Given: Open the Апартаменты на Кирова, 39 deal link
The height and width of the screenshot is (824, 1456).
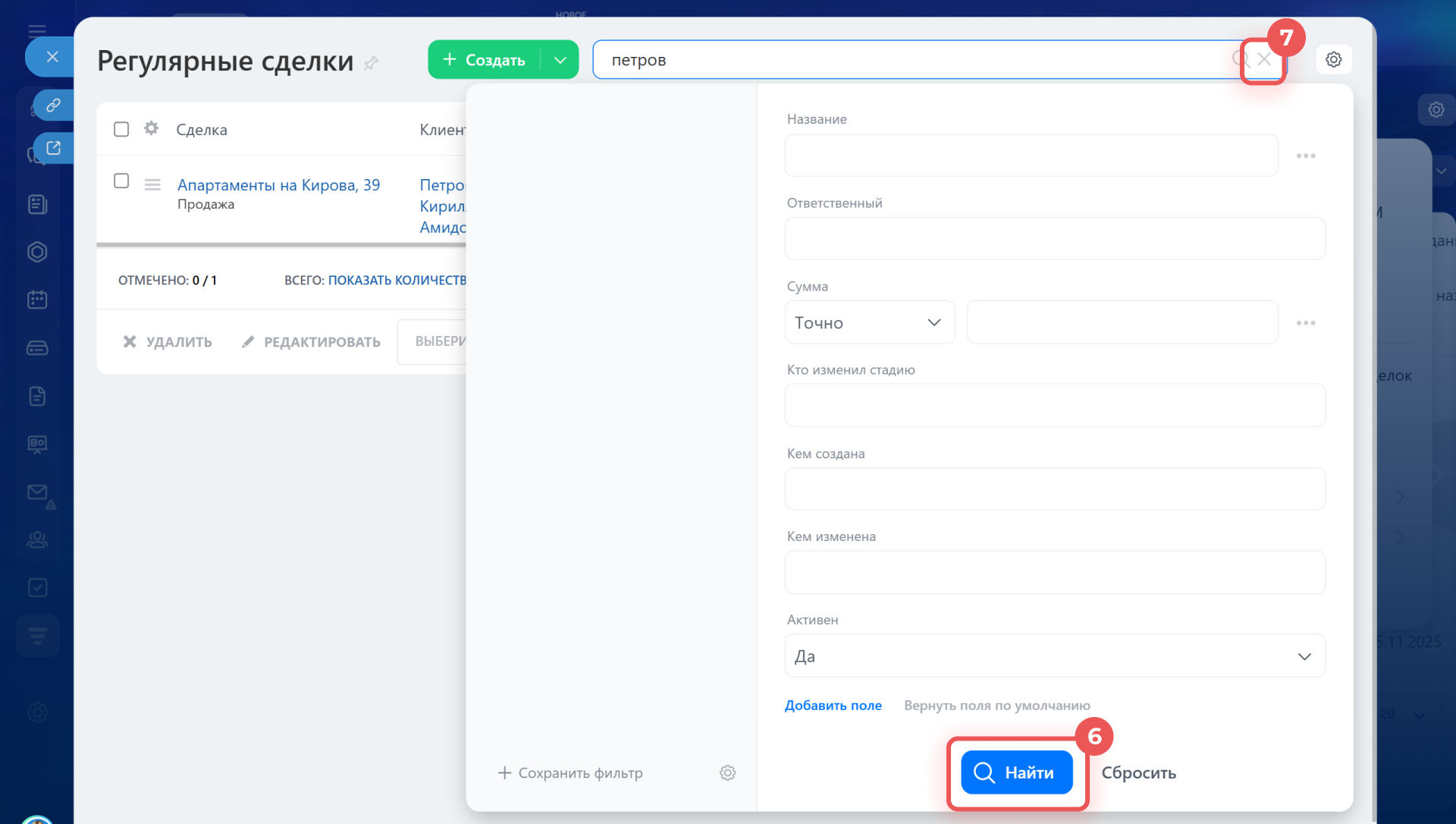Looking at the screenshot, I should [278, 185].
